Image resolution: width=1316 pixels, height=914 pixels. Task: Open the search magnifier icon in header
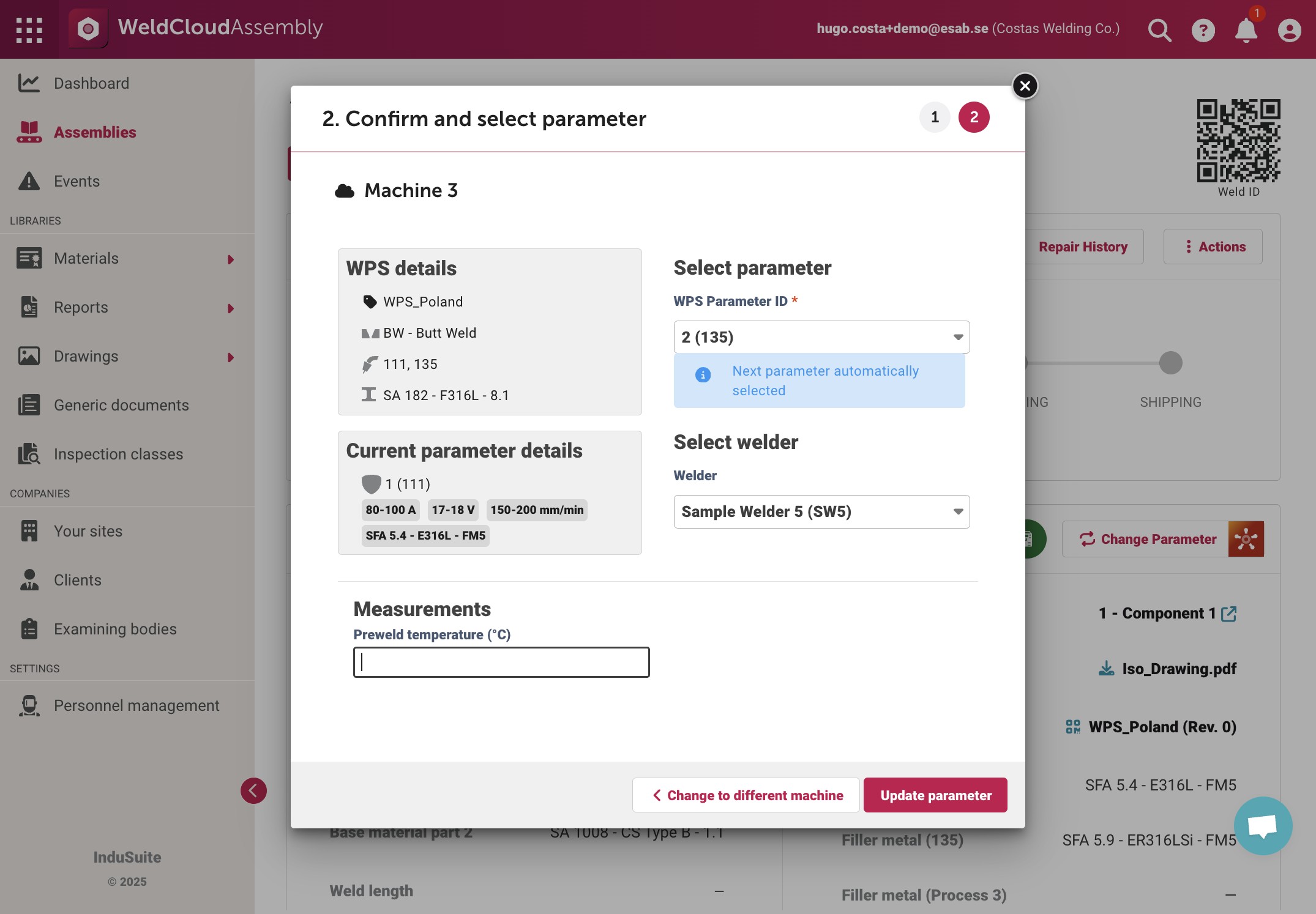(1159, 30)
